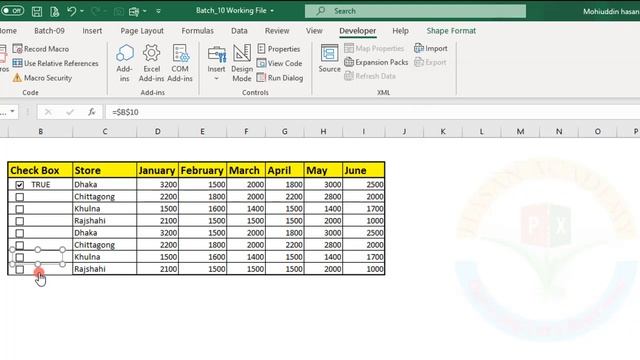Open the Formulas tab
Viewport: 640px width, 360px height.
[198, 31]
